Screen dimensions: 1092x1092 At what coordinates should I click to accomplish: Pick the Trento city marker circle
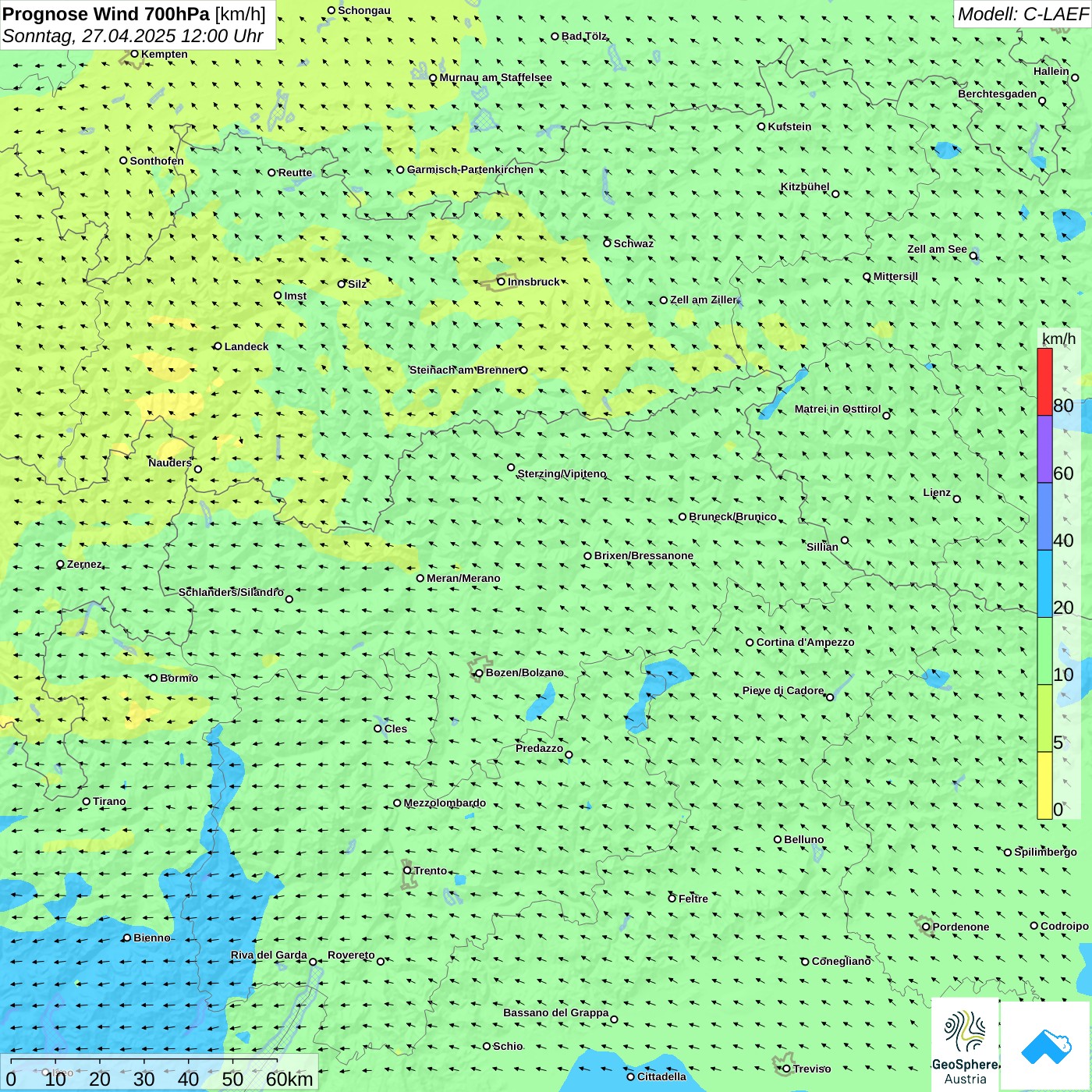[407, 870]
